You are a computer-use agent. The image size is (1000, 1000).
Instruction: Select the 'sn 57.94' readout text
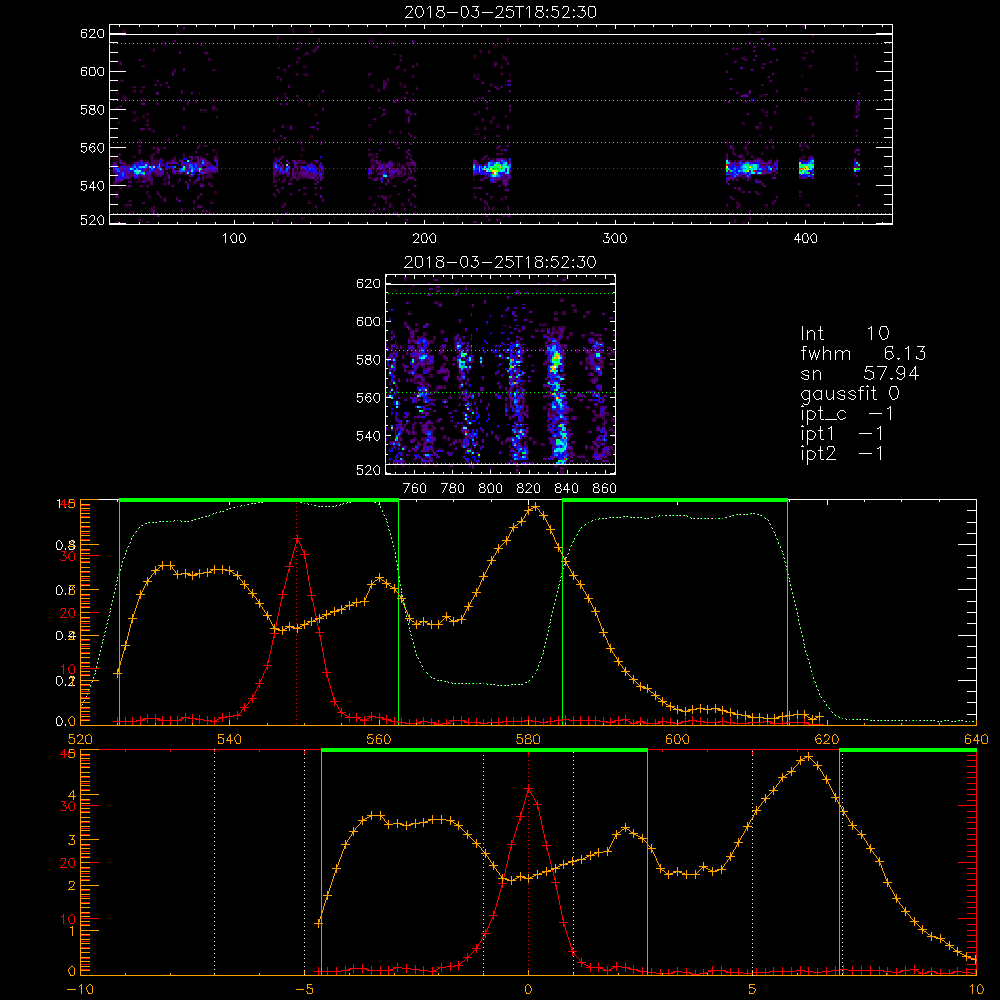tap(860, 373)
